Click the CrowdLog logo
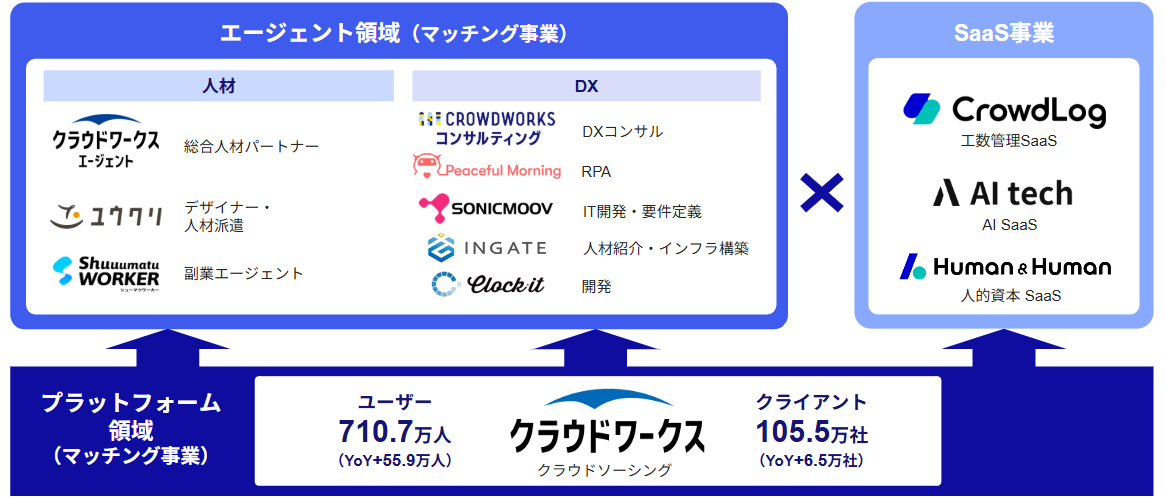Viewport: 1165px width, 498px height. [x=1005, y=111]
